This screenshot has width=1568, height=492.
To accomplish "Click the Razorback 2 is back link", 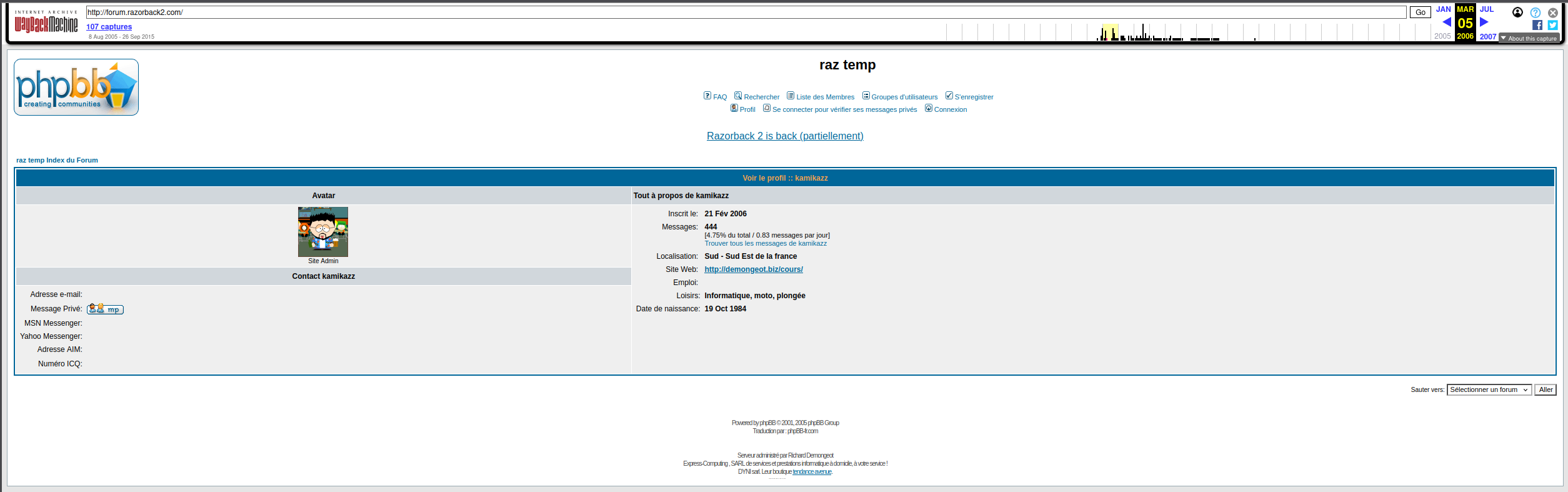I will pyautogui.click(x=785, y=136).
